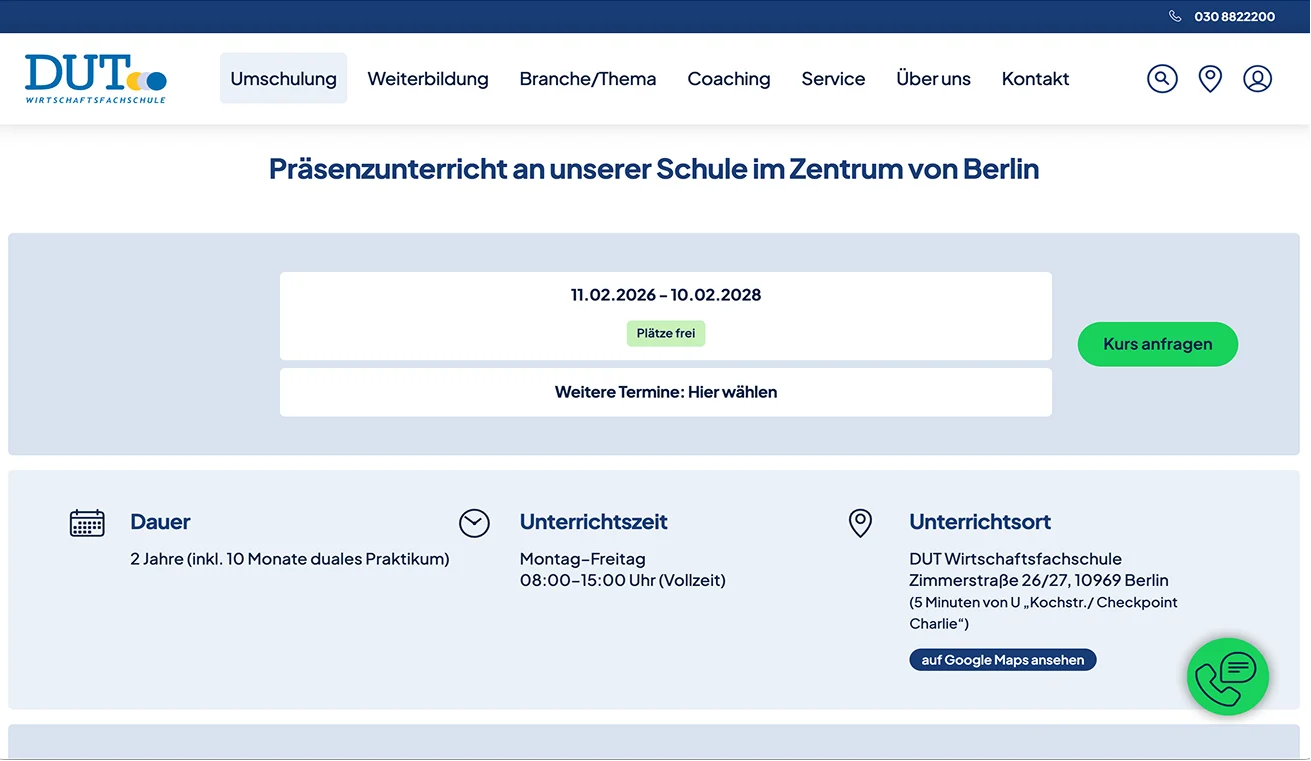Open the Über uns menu
This screenshot has width=1311, height=761.
pos(933,78)
